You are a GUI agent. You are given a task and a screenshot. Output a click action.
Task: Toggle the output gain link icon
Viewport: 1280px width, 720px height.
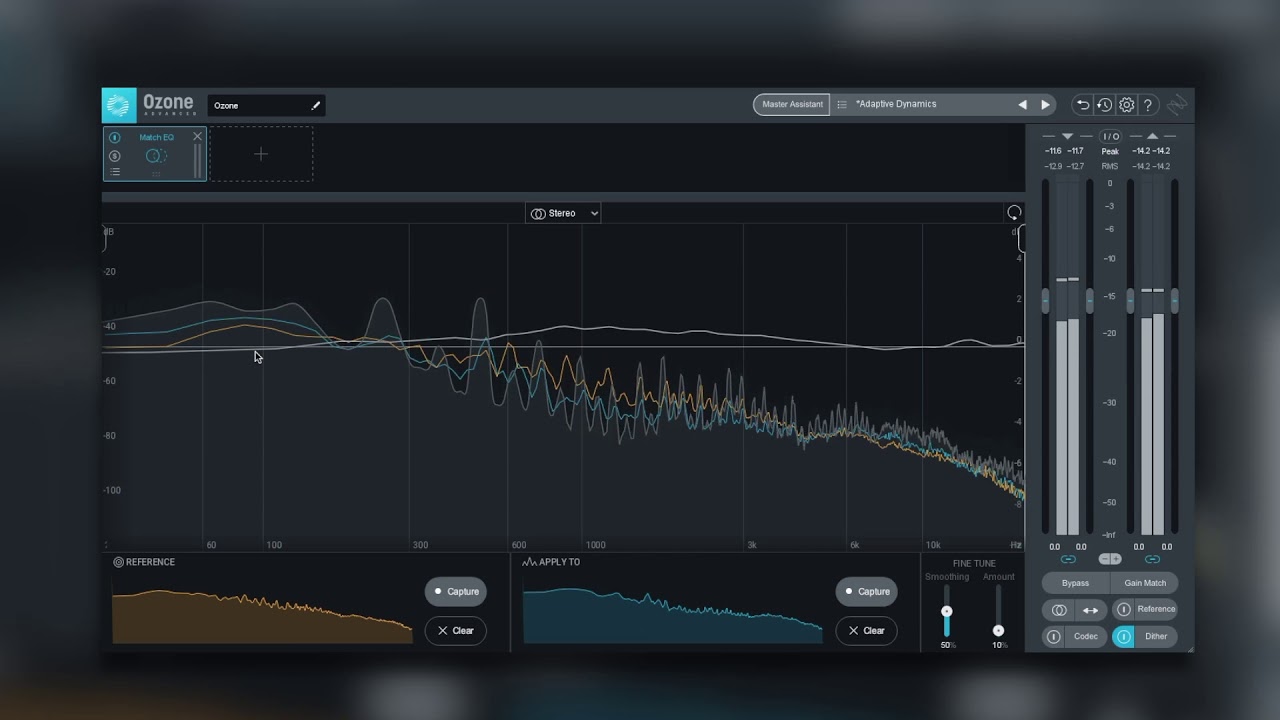tap(1152, 559)
